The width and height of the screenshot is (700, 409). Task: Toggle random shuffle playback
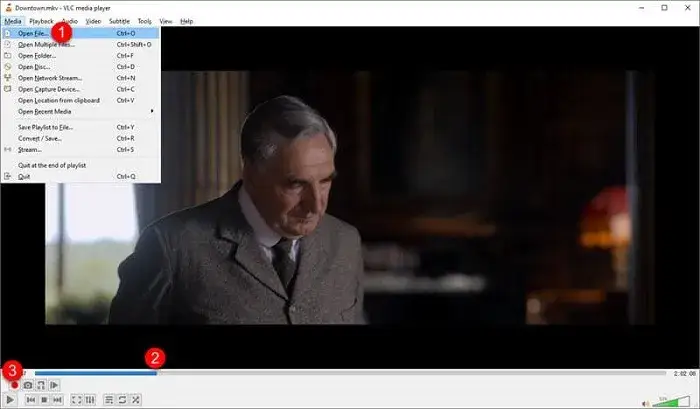point(136,400)
